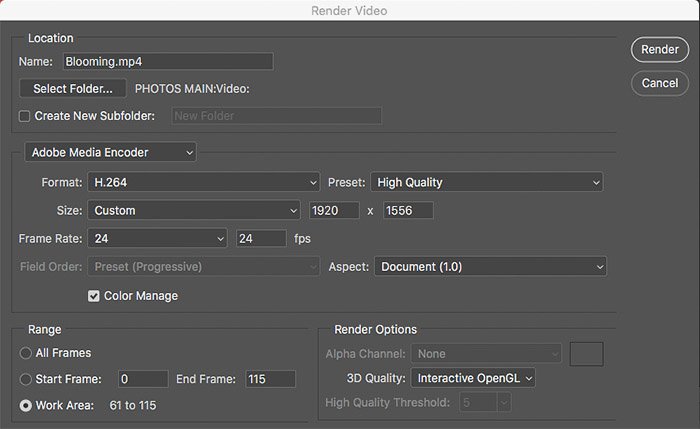
Task: Click the alpha channel matte color swatch
Action: point(587,354)
